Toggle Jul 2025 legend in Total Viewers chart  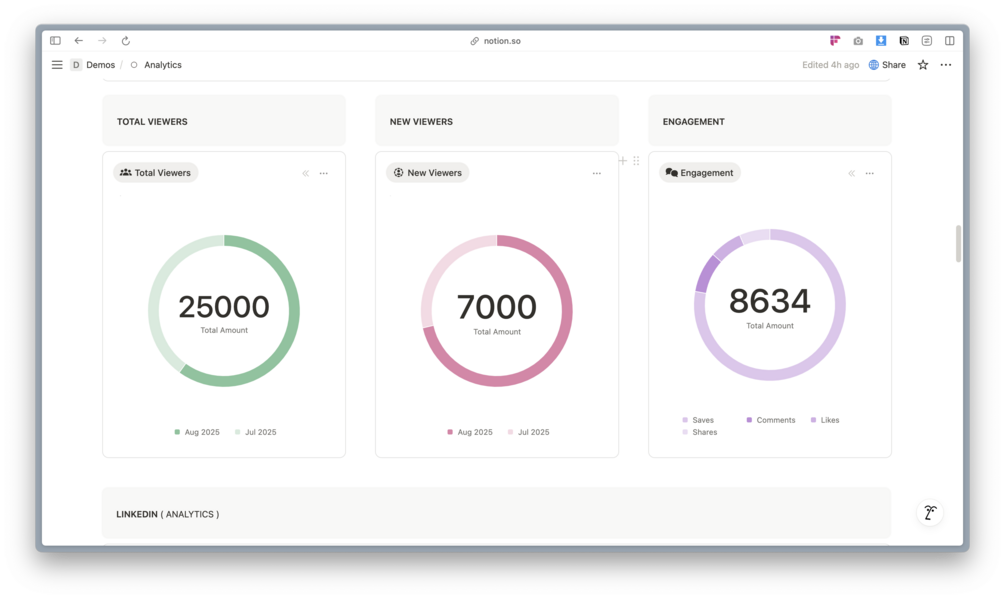click(255, 432)
